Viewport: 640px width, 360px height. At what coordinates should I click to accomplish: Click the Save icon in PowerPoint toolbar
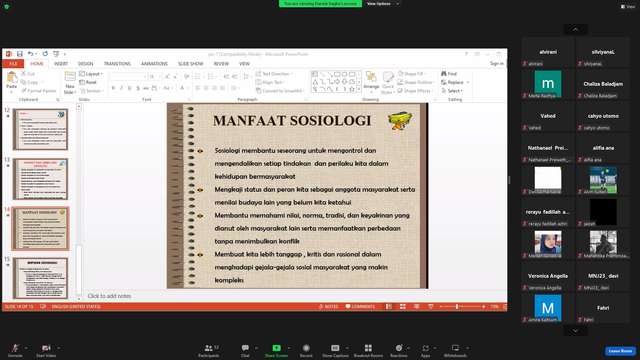click(19, 54)
